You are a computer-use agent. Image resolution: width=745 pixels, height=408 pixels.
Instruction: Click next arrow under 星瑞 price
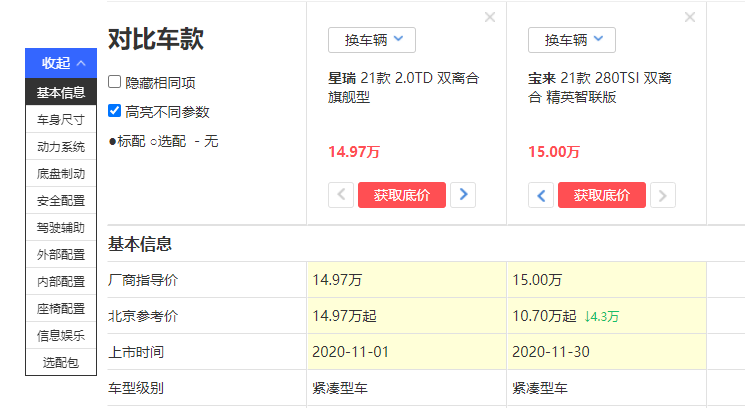click(x=462, y=195)
